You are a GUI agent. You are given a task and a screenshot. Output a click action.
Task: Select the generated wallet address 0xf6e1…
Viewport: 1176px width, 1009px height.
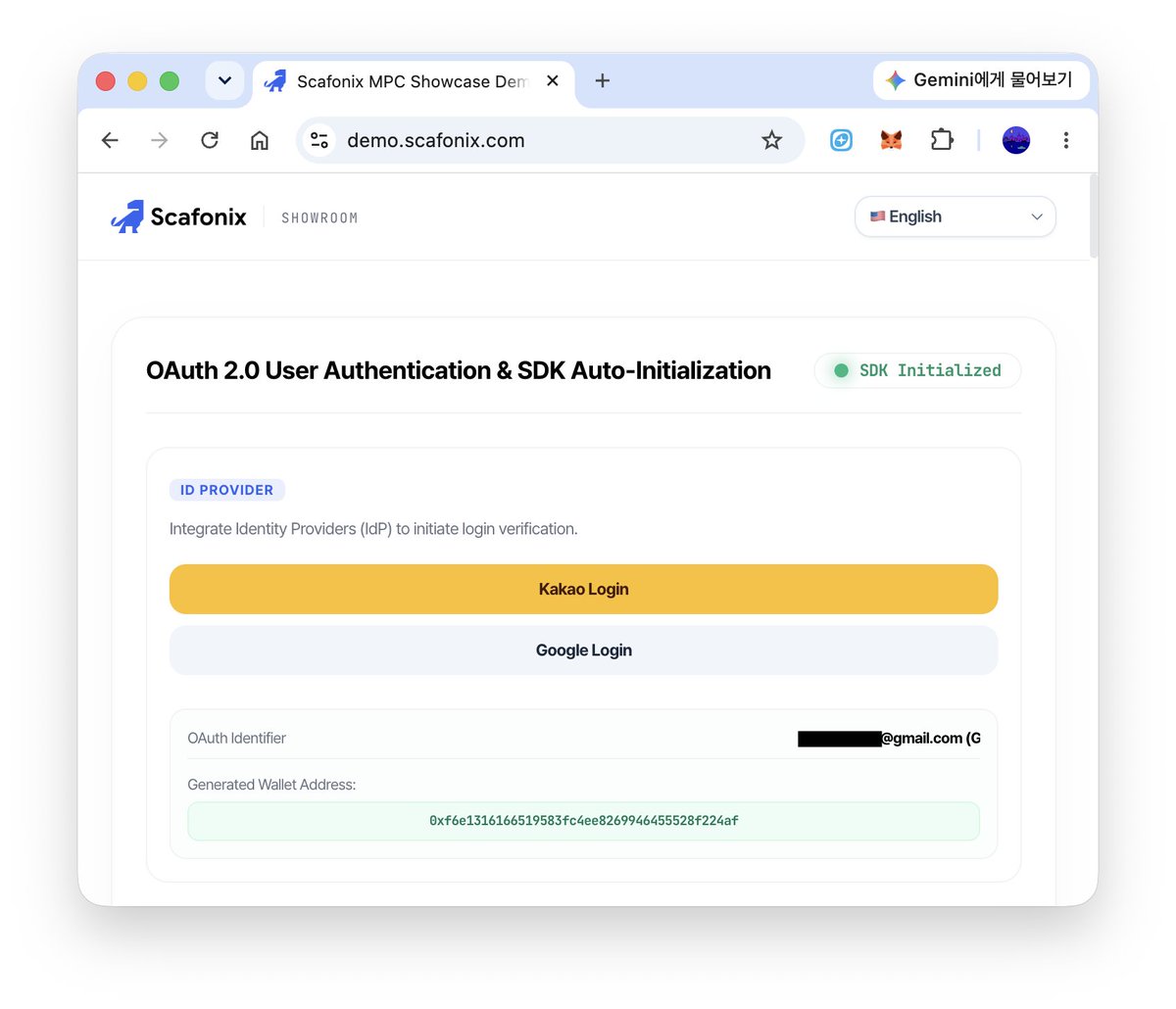coord(583,821)
